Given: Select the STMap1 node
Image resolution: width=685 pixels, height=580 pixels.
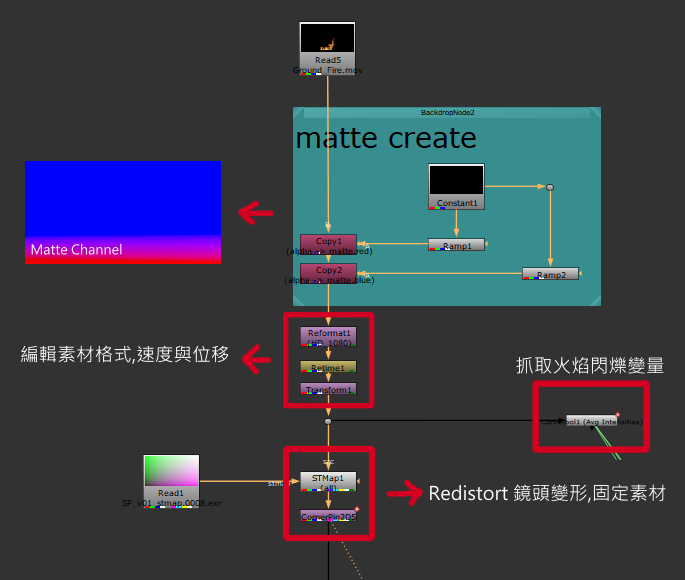Looking at the screenshot, I should [328, 480].
